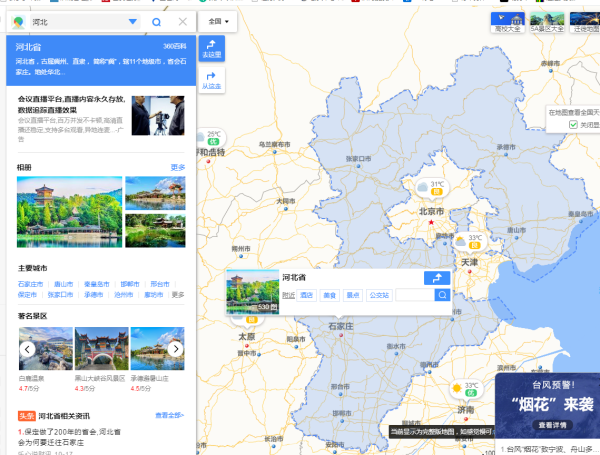Expand the '全国' region selector
Screen dimensions: 600x455
[x=219, y=21]
